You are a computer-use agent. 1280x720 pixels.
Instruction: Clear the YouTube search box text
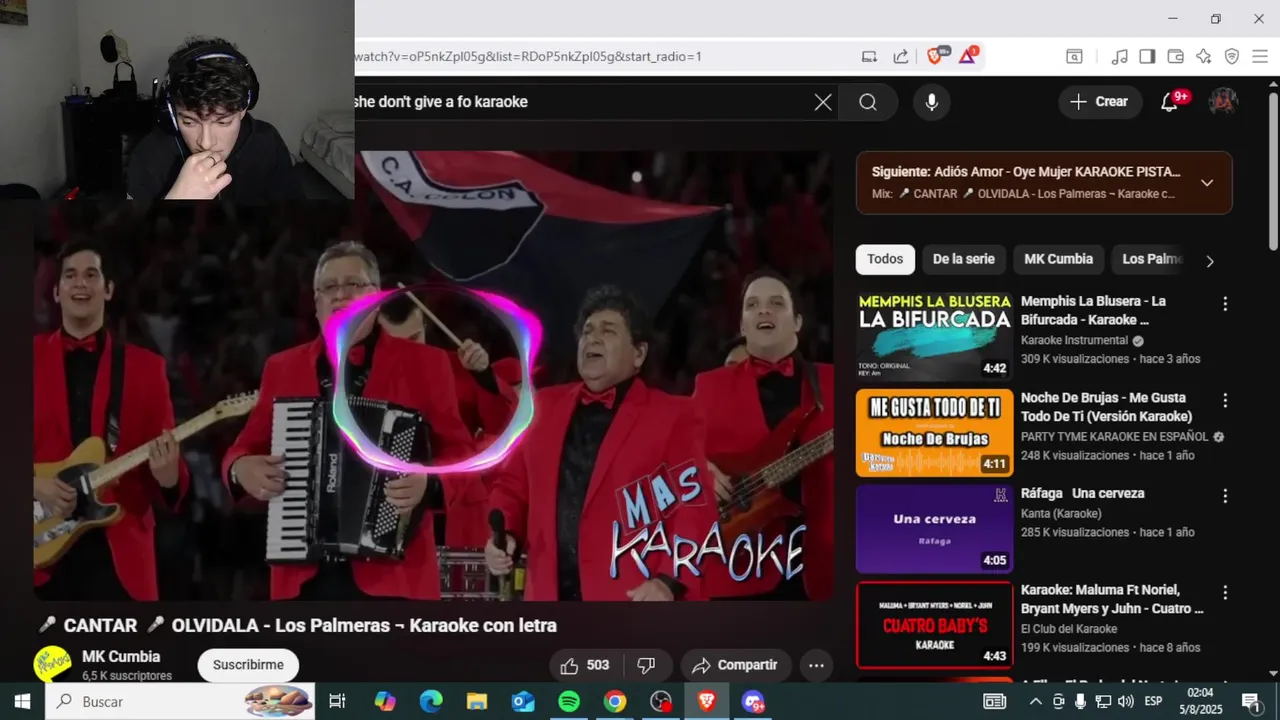823,102
